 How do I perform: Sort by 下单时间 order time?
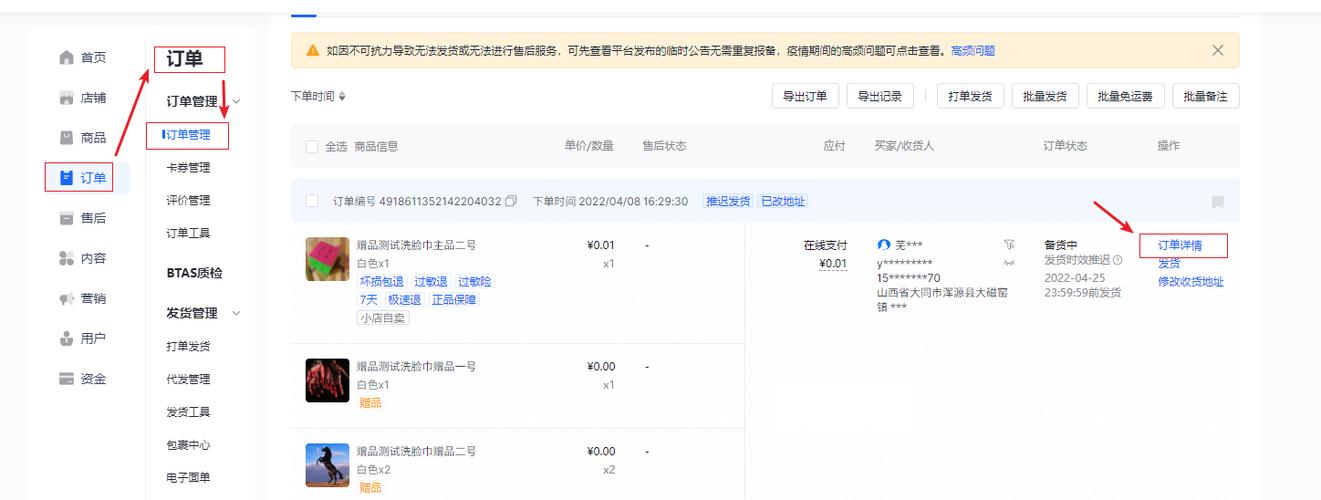coord(319,96)
